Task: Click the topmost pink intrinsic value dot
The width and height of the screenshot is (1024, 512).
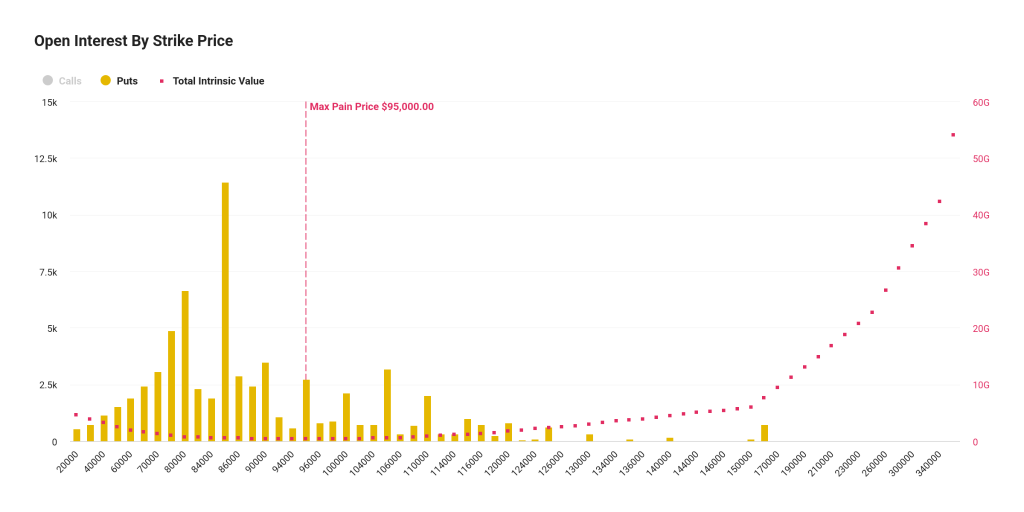Action: tap(953, 135)
